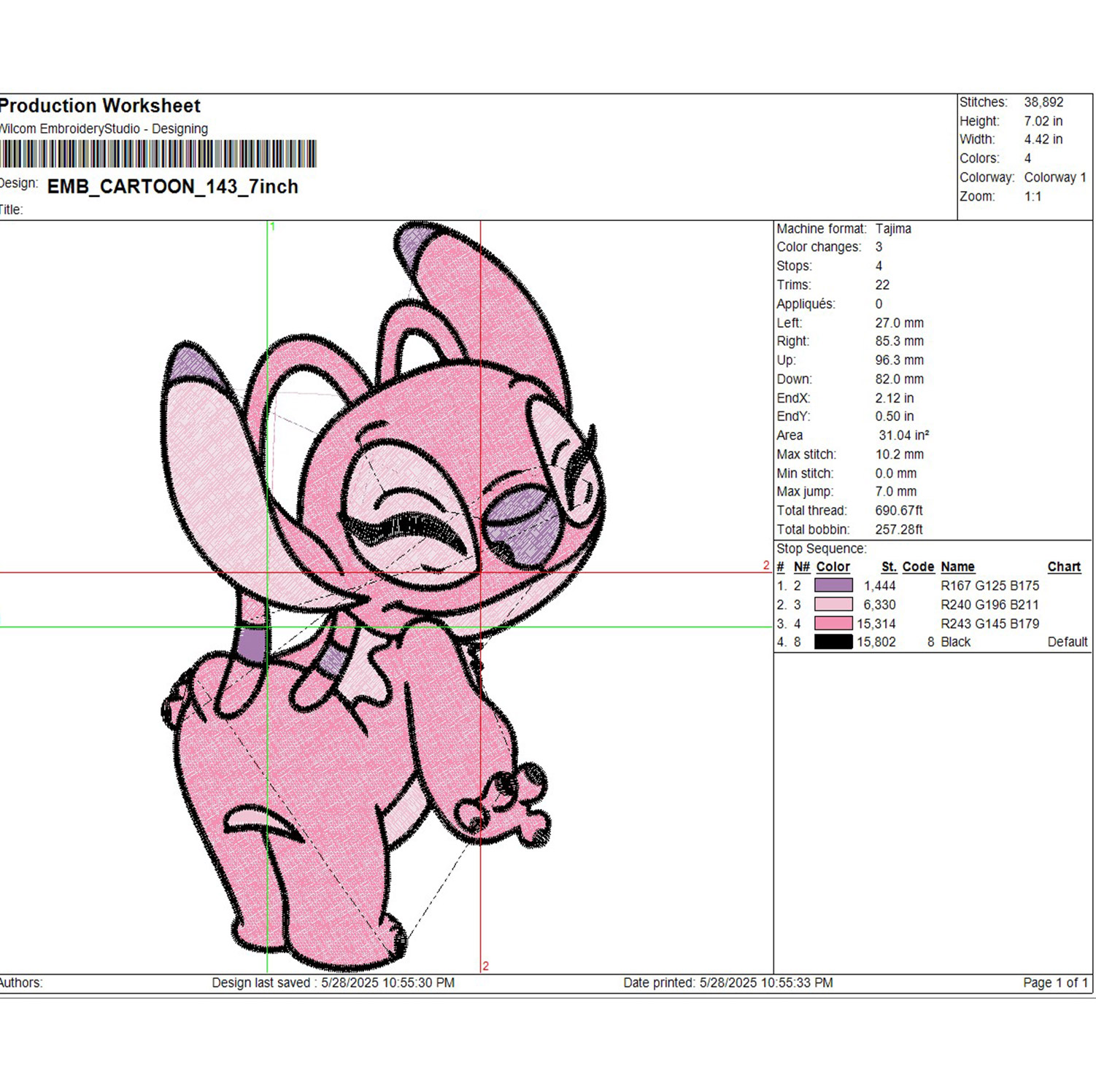
Task: Click the 'Page 1 of 1' indicator
Action: [x=1055, y=983]
